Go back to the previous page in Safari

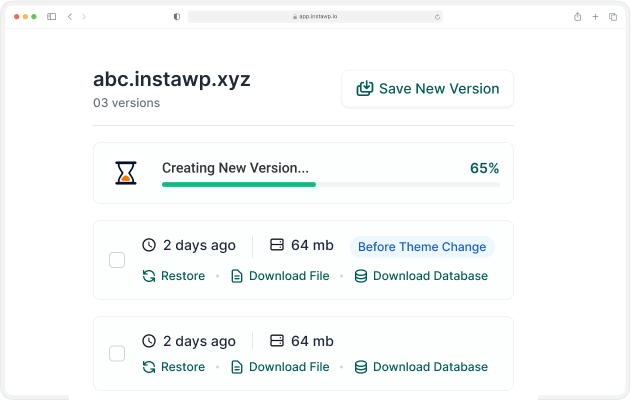(70, 17)
